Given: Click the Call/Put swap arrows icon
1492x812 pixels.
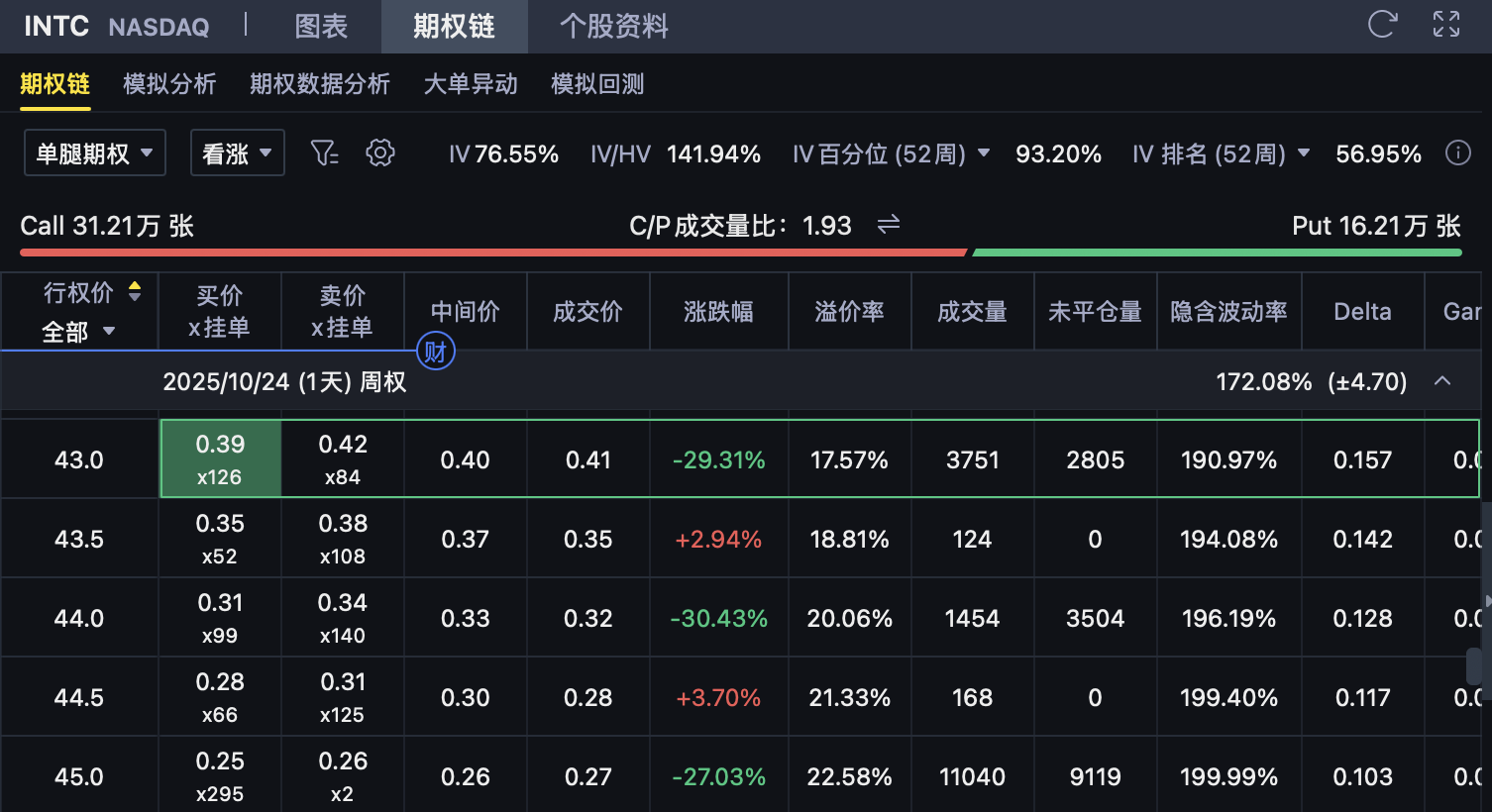Looking at the screenshot, I should pyautogui.click(x=889, y=225).
